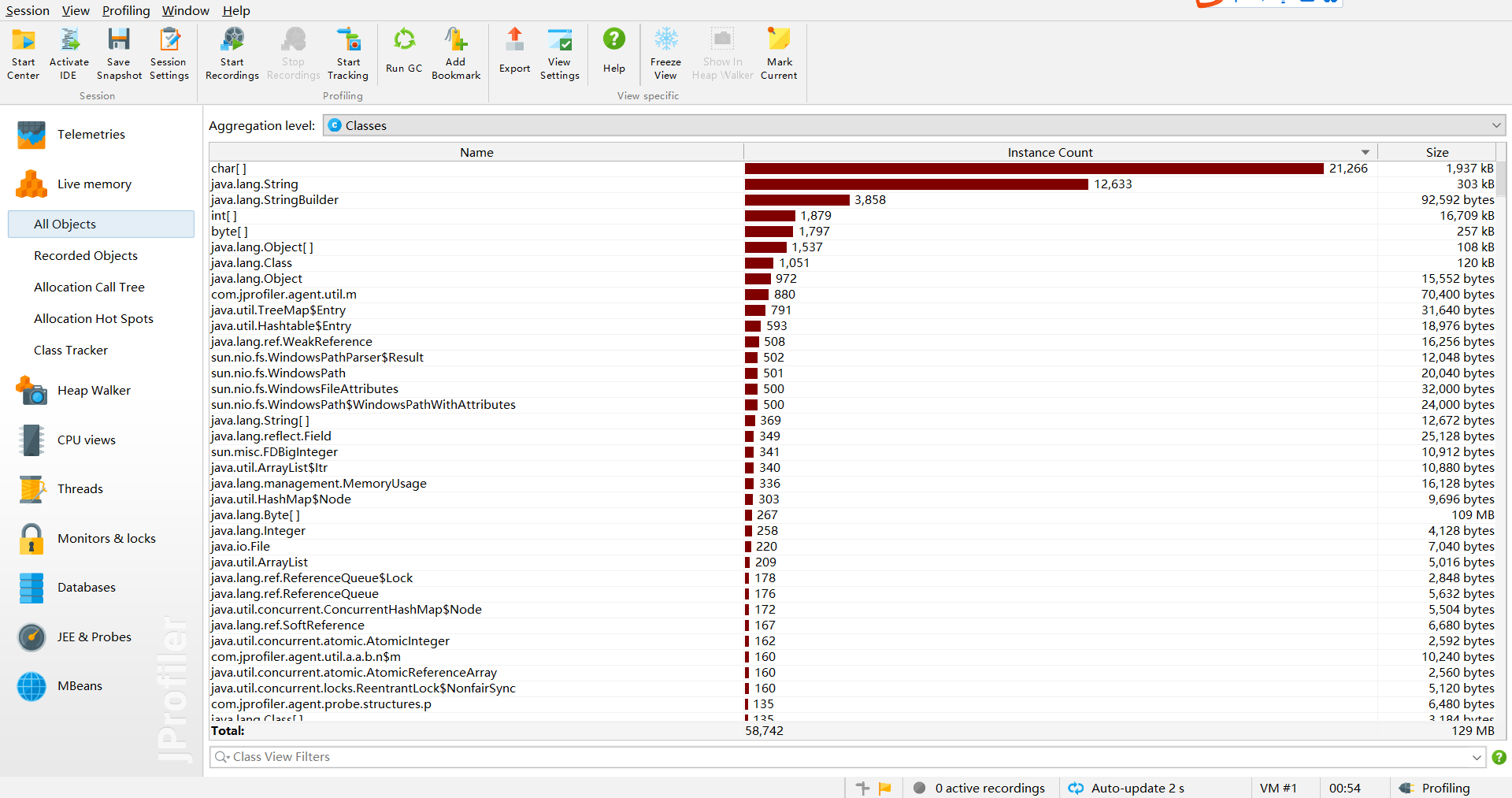The width and height of the screenshot is (1512, 798).
Task: Select the java.util.TreeMap$Entry row
Action: 852,310
